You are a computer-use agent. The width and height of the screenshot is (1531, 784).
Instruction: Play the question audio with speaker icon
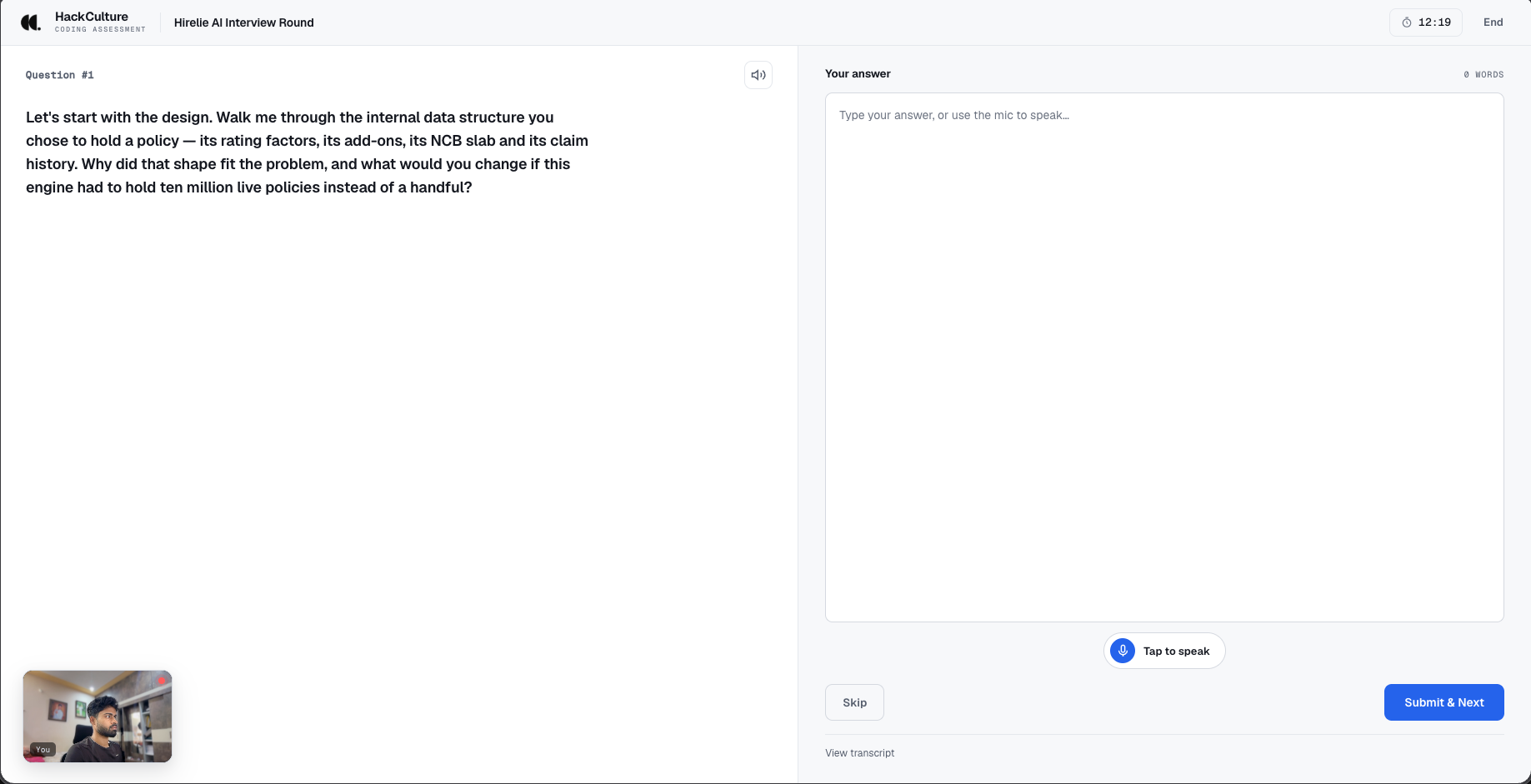click(x=758, y=75)
